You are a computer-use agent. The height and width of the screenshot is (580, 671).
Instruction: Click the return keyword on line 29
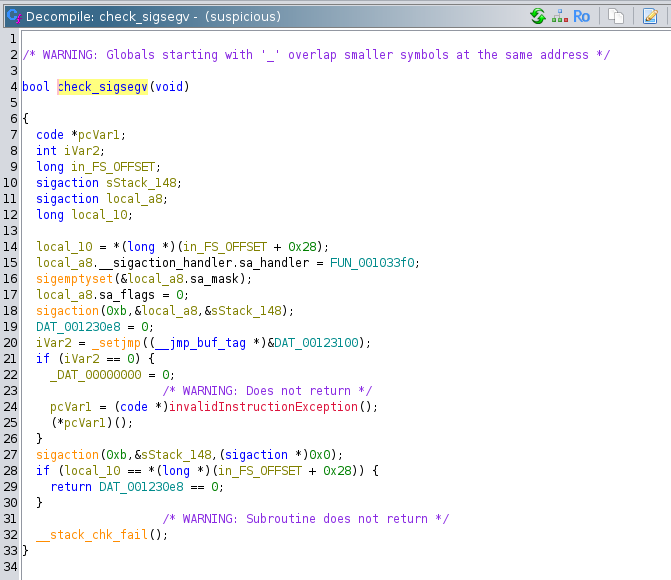point(71,487)
